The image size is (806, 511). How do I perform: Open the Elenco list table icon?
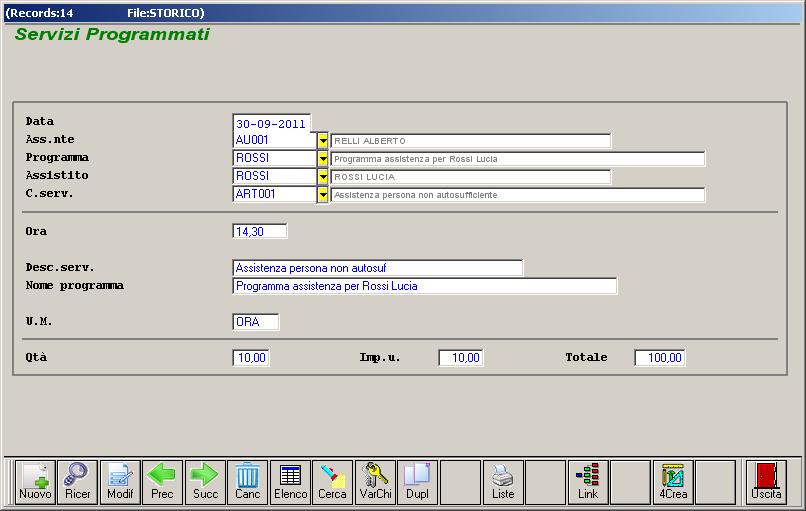click(290, 482)
